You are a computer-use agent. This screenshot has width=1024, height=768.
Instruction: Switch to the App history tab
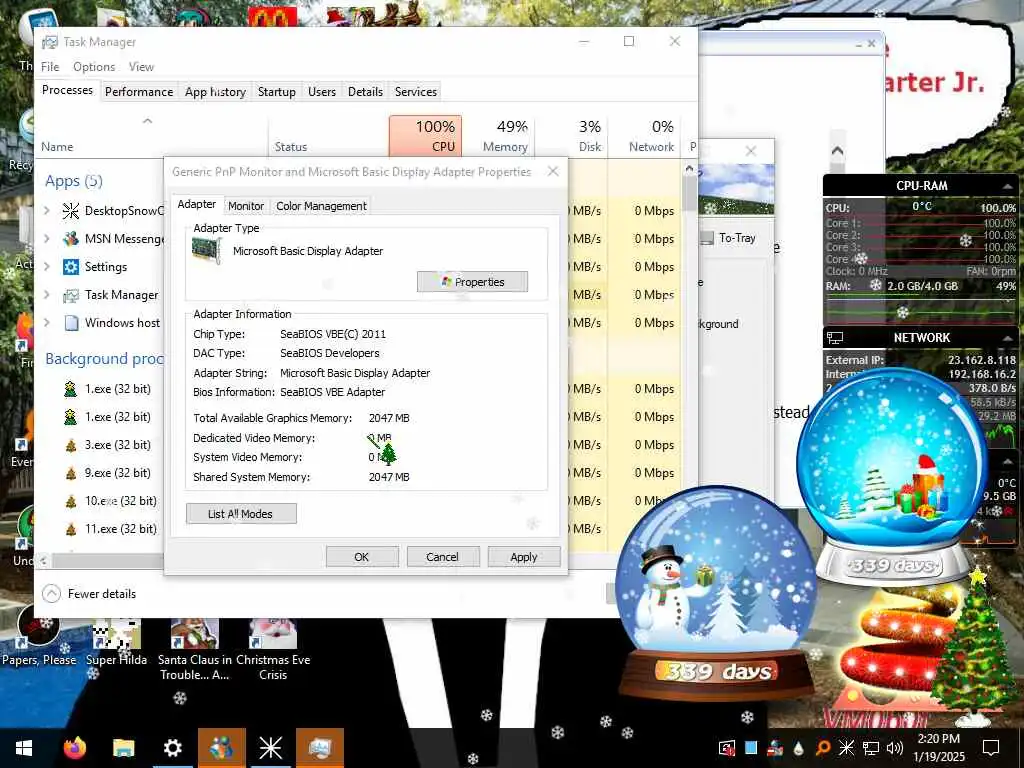click(x=215, y=92)
